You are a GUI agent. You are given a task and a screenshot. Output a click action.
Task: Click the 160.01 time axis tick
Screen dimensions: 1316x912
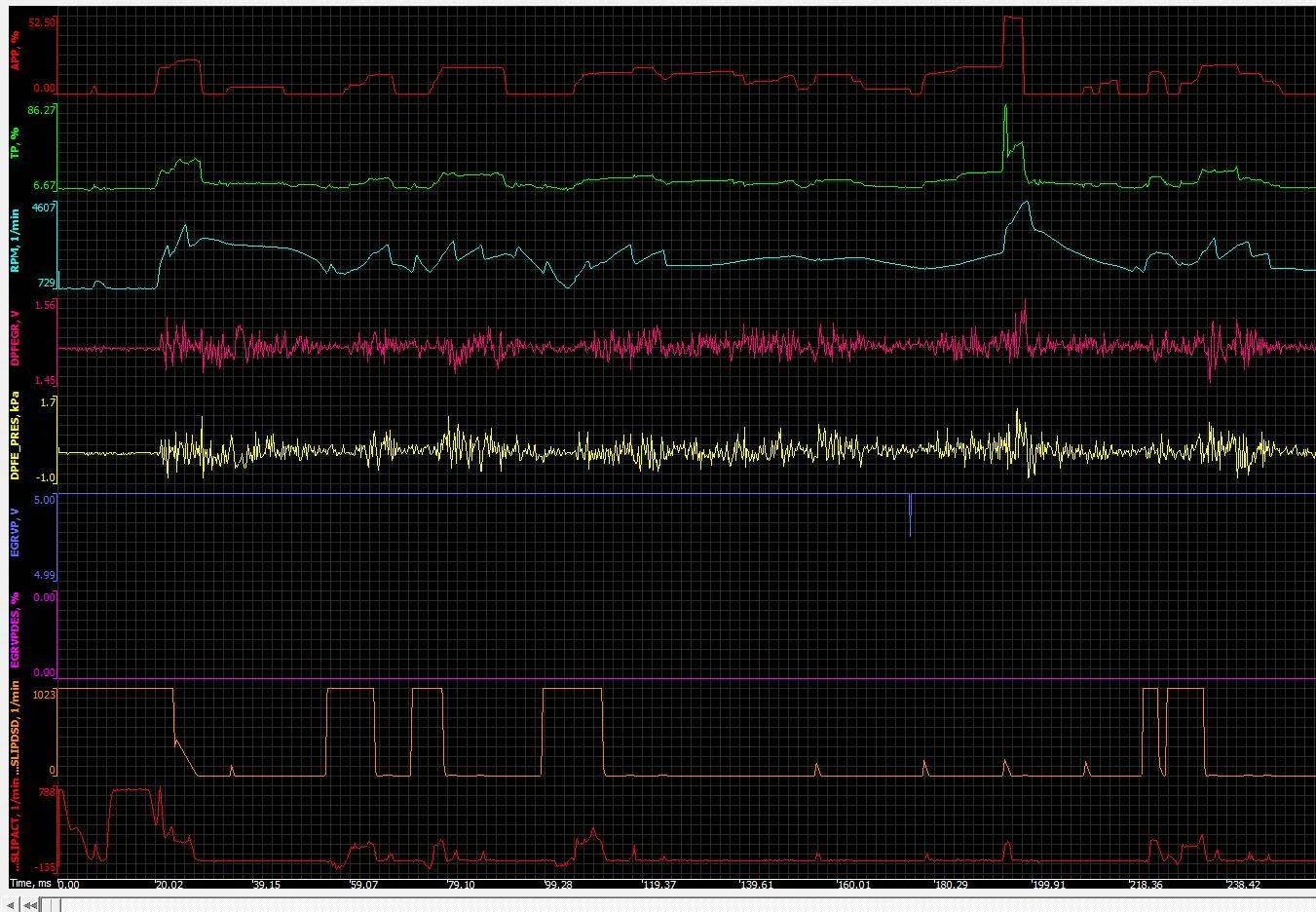(x=854, y=885)
